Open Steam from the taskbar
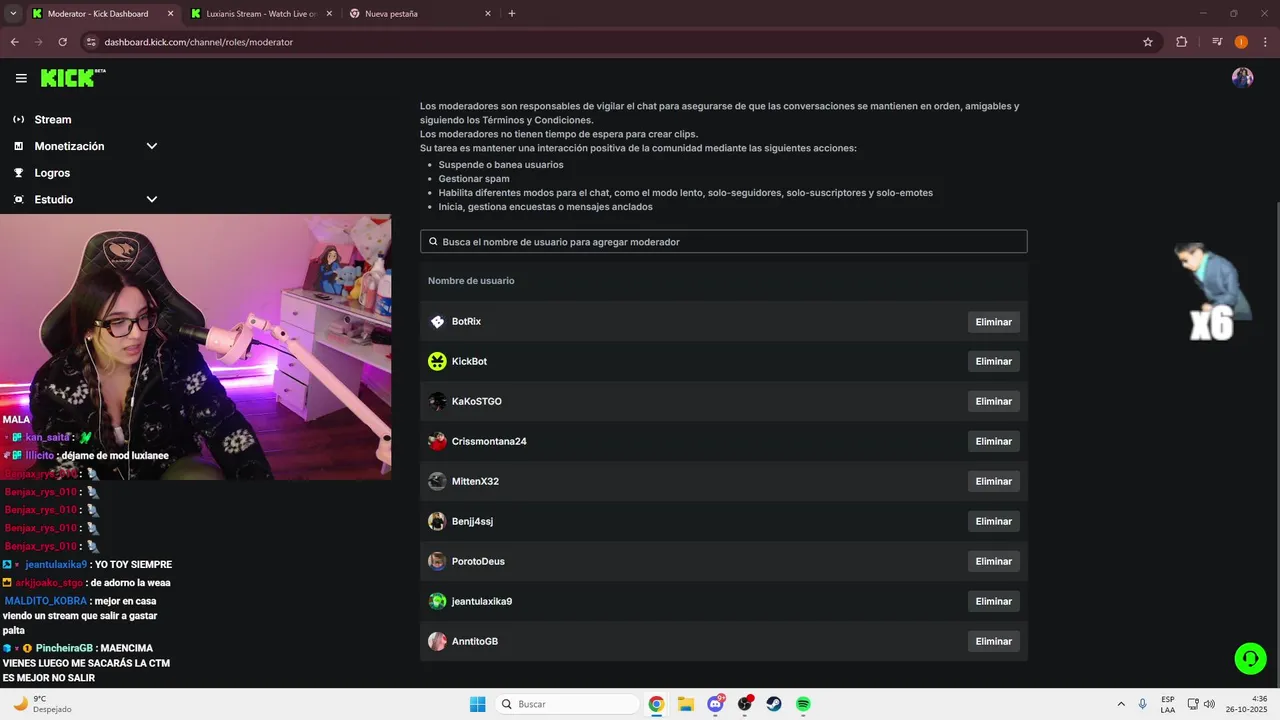 (x=774, y=704)
